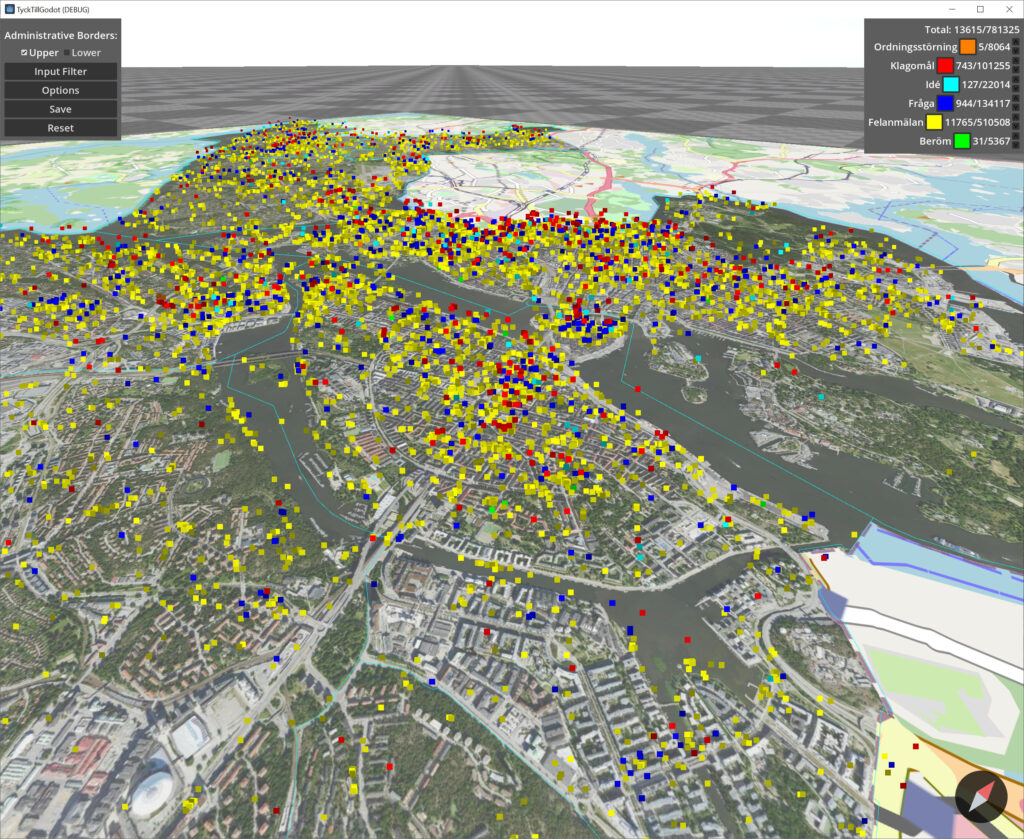
Task: Reset the visualization with the Reset button
Action: (59, 128)
